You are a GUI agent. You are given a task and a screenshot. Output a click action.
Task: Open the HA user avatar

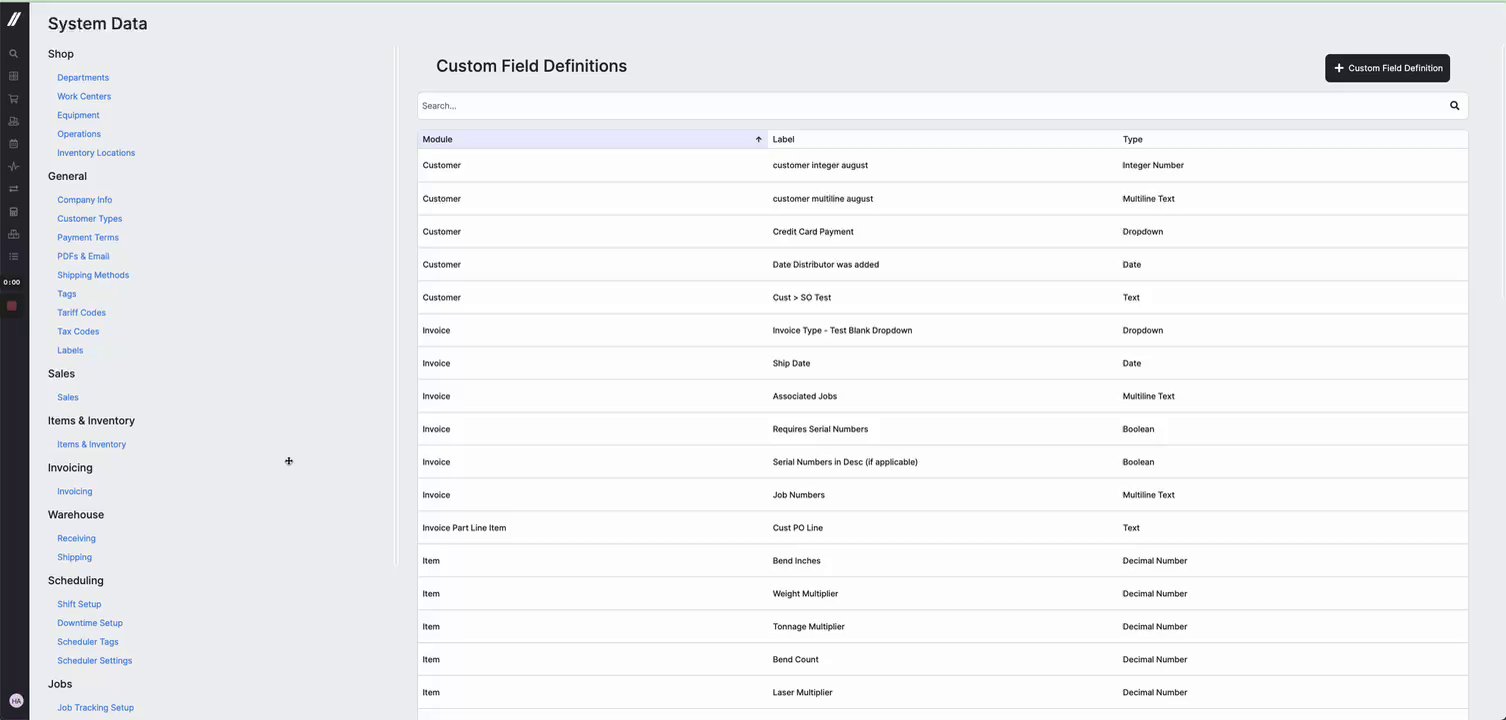point(16,701)
